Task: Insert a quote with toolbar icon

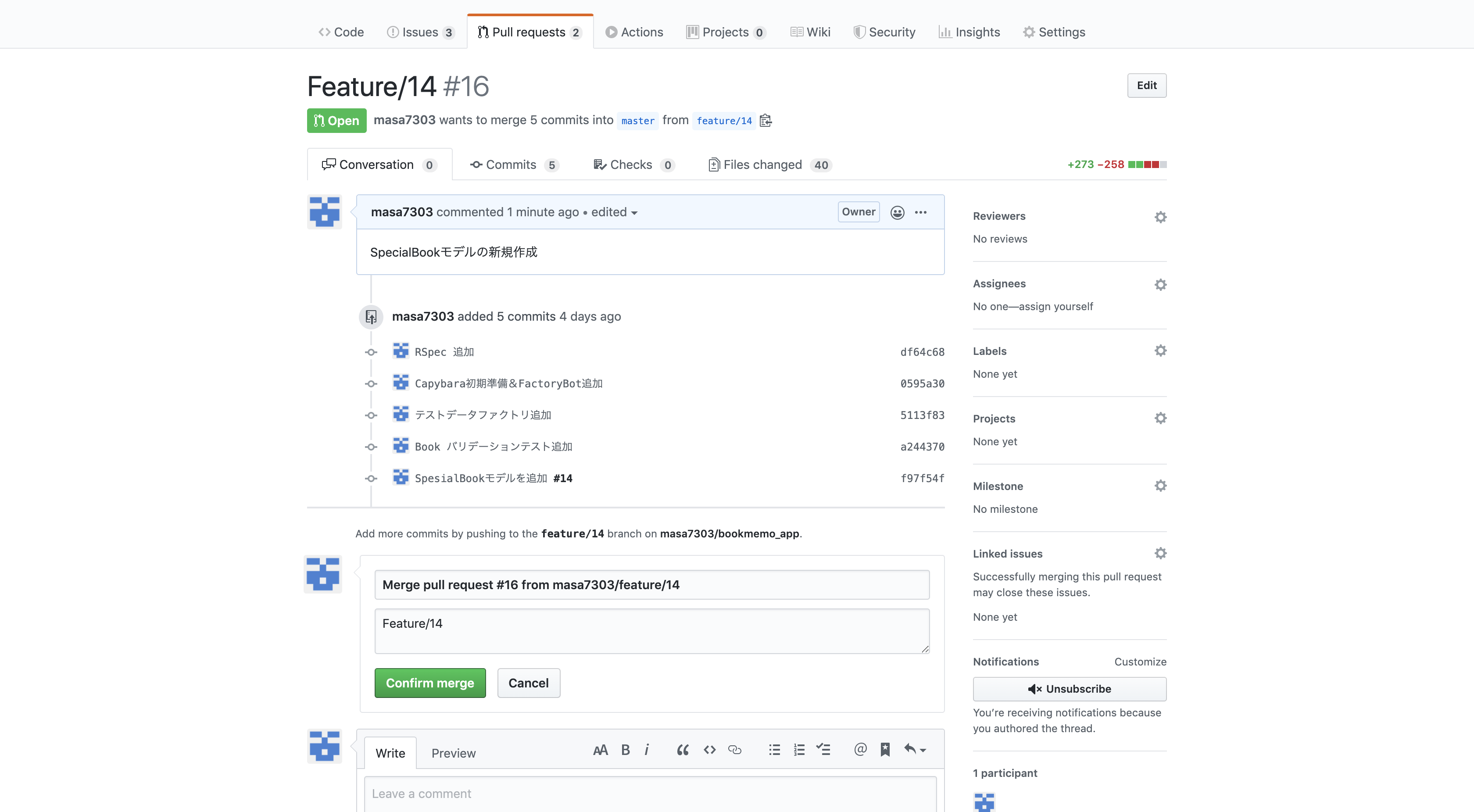Action: [x=682, y=750]
